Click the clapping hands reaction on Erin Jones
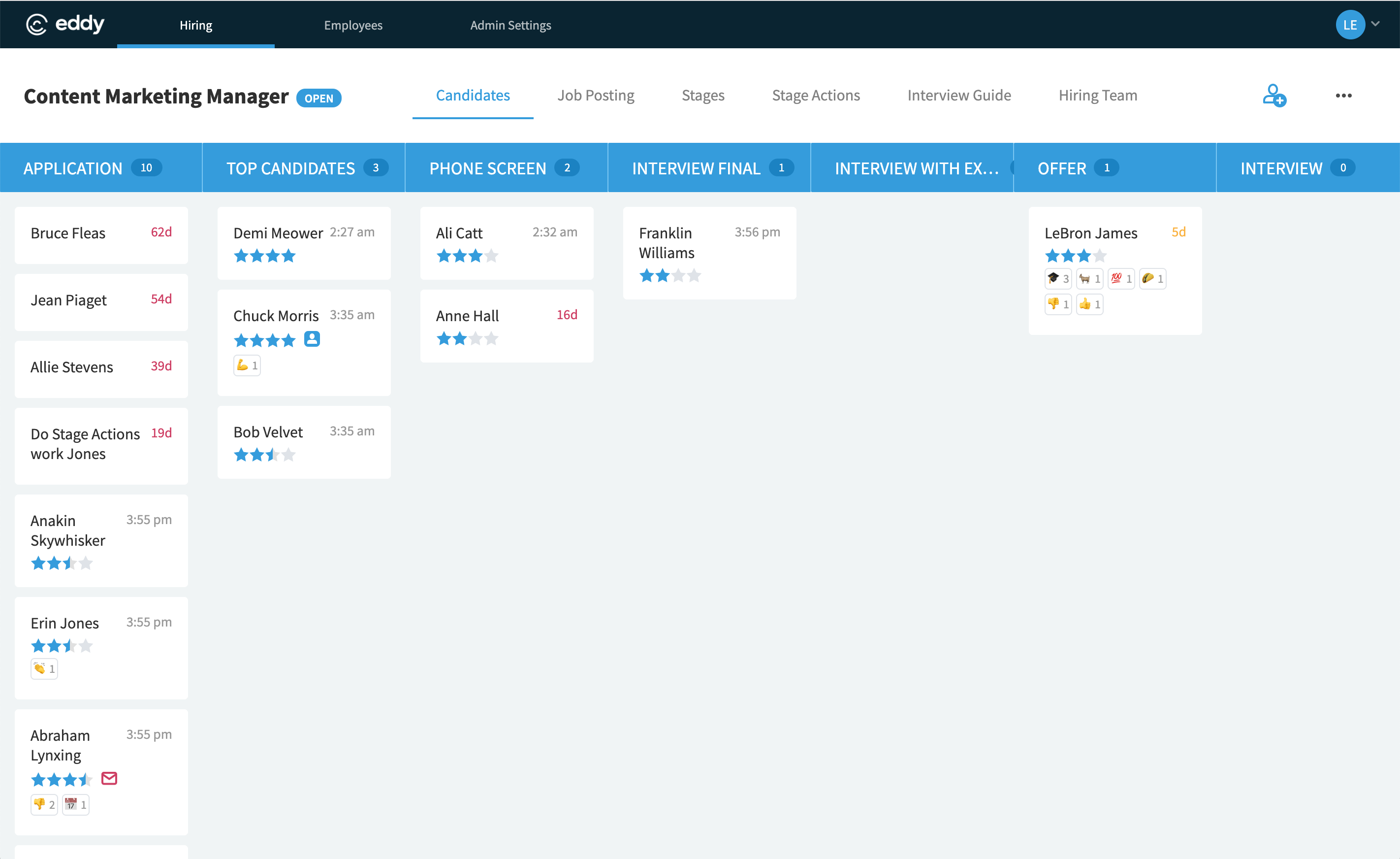The width and height of the screenshot is (1400, 859). click(44, 668)
